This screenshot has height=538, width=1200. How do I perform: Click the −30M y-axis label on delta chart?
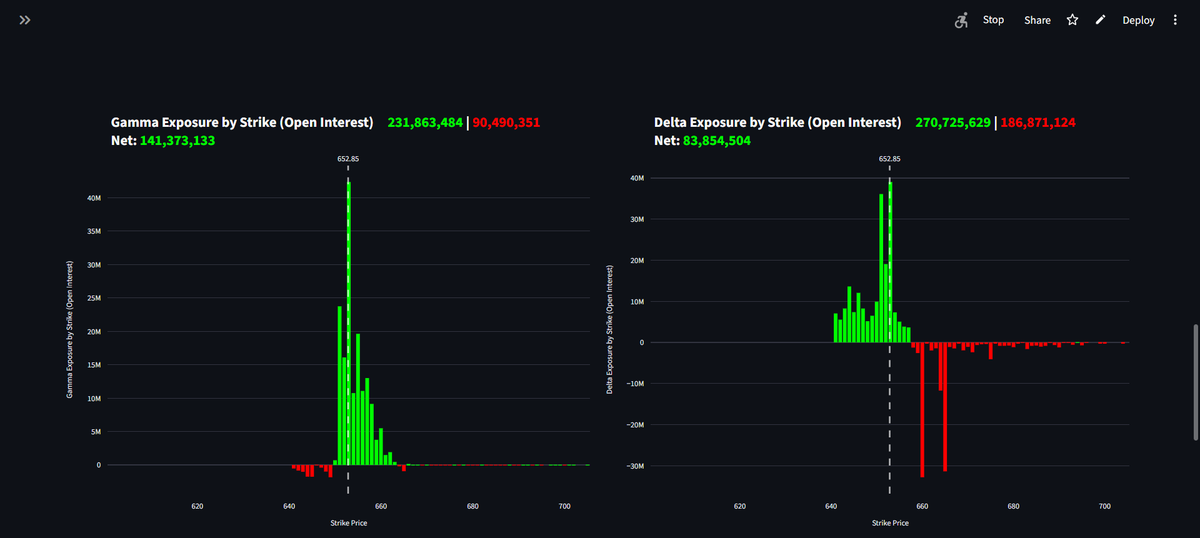637,466
